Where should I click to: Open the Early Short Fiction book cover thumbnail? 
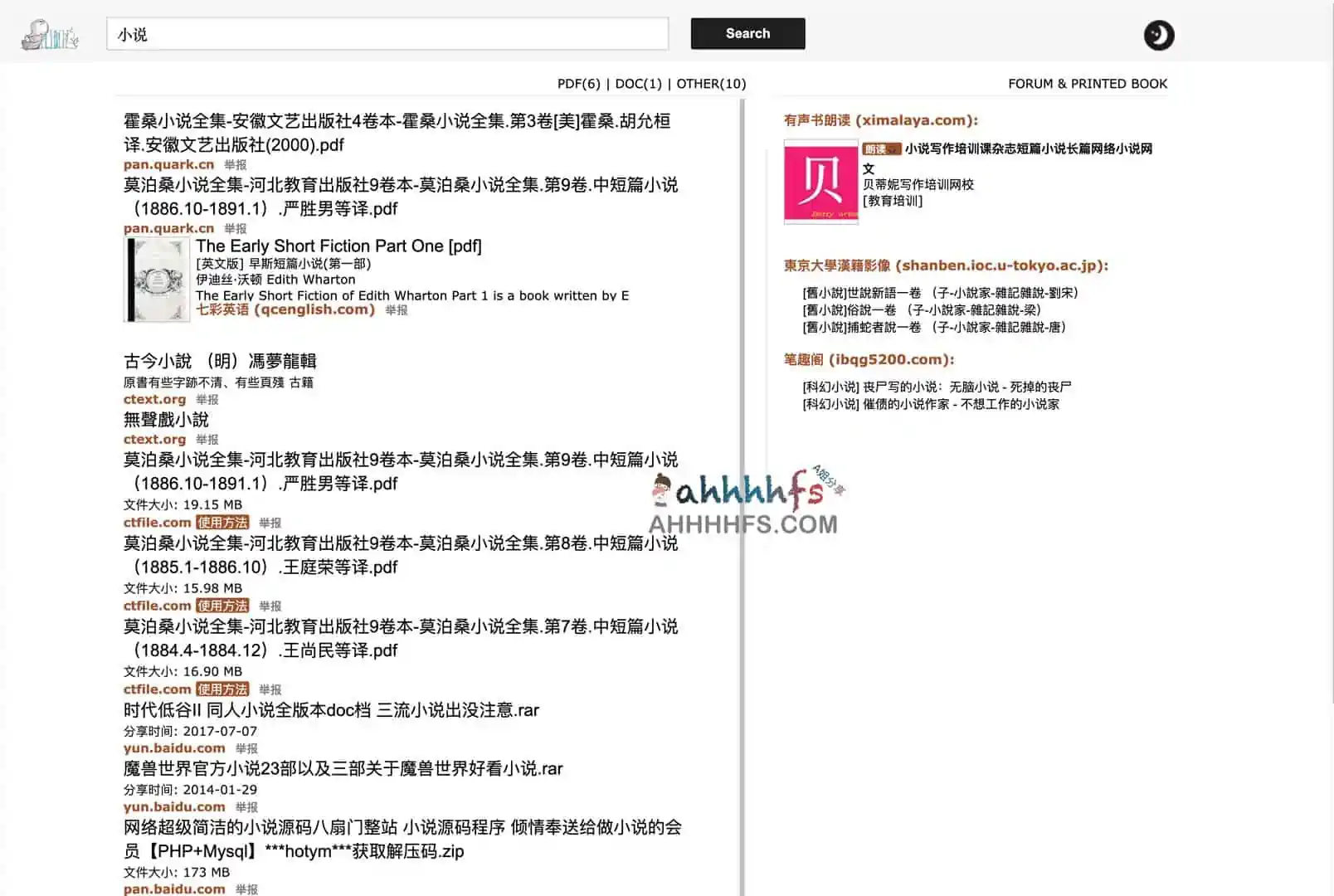click(x=156, y=278)
